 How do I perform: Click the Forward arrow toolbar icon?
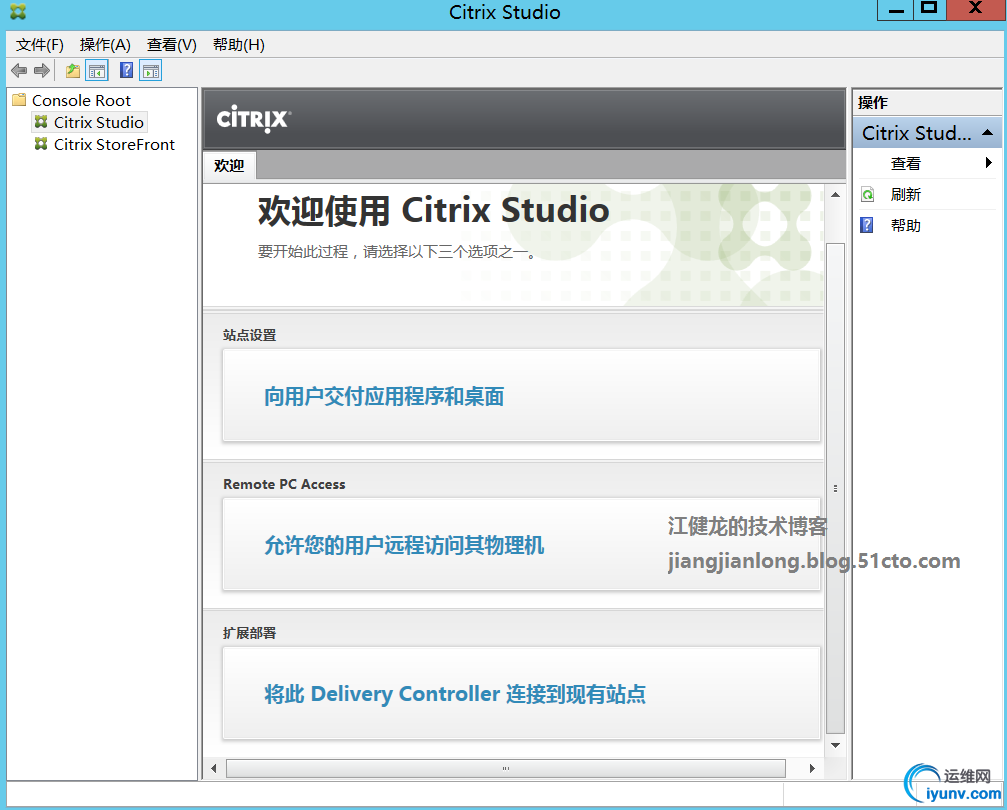coord(42,70)
